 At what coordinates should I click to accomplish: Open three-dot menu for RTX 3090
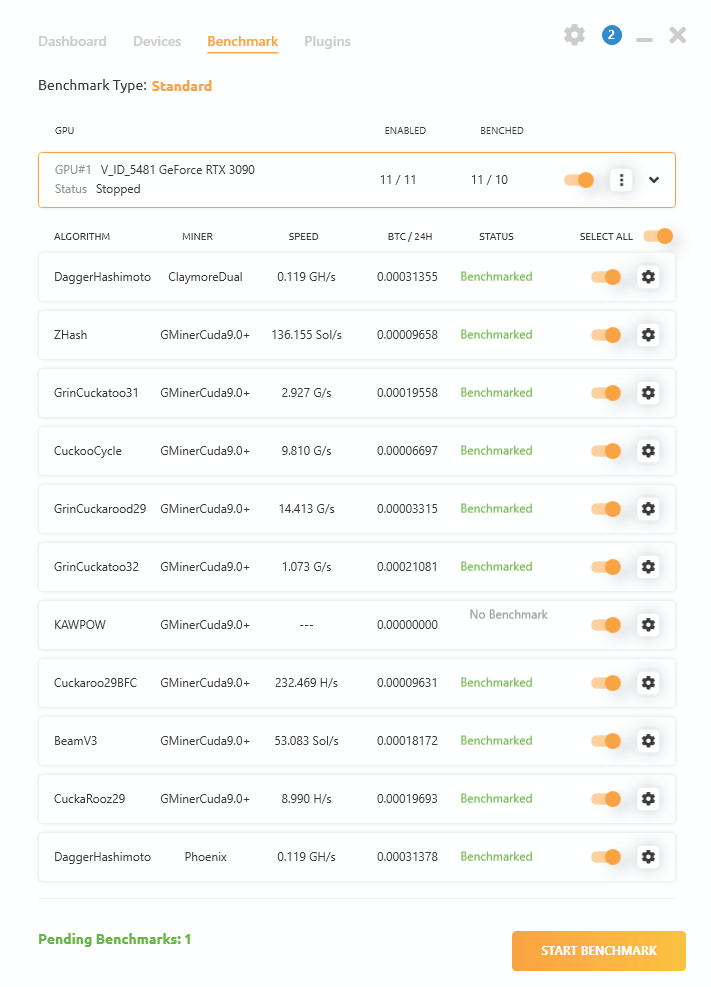tap(622, 180)
